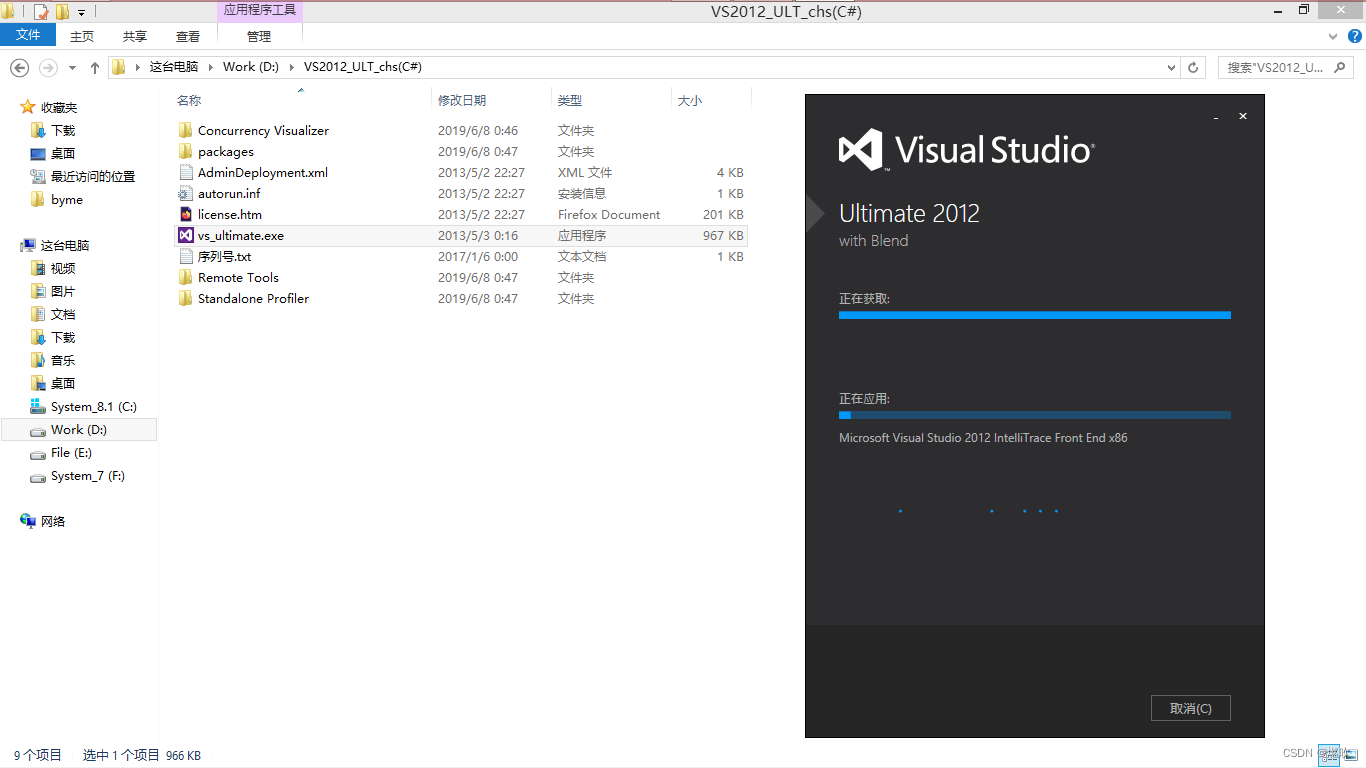Click the 网络 network icon
This screenshot has width=1366, height=768.
click(28, 521)
